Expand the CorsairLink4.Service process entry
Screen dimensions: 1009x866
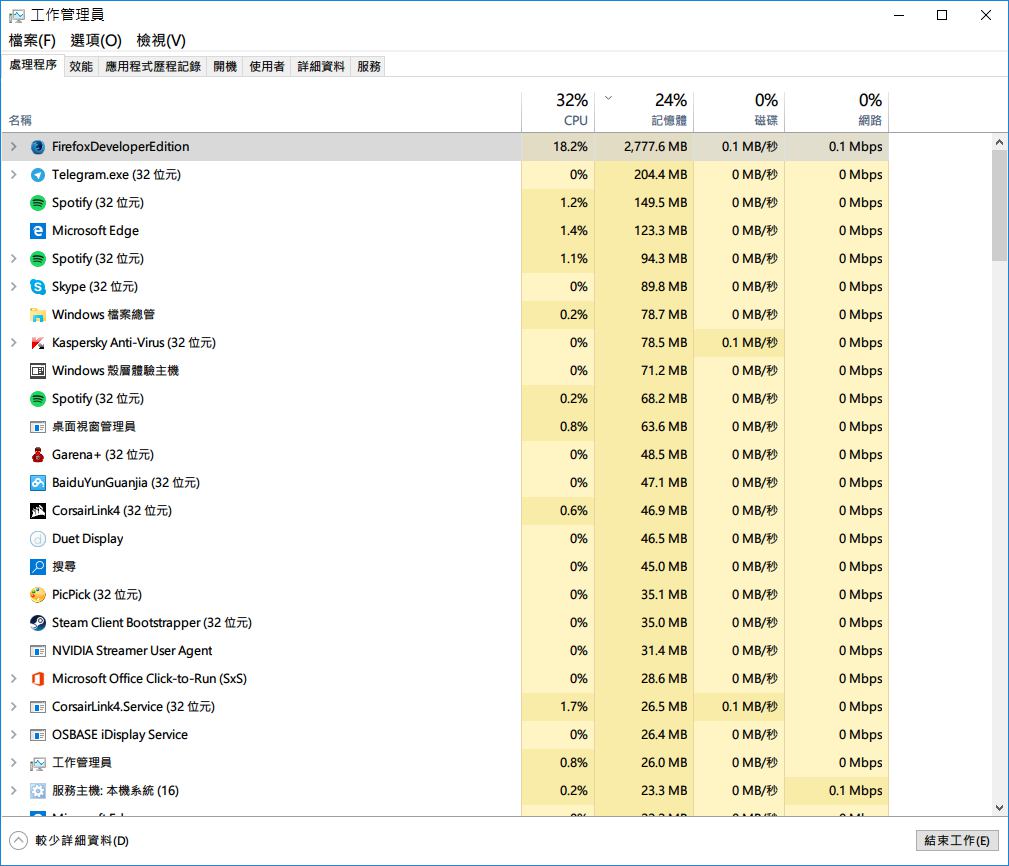tap(13, 707)
